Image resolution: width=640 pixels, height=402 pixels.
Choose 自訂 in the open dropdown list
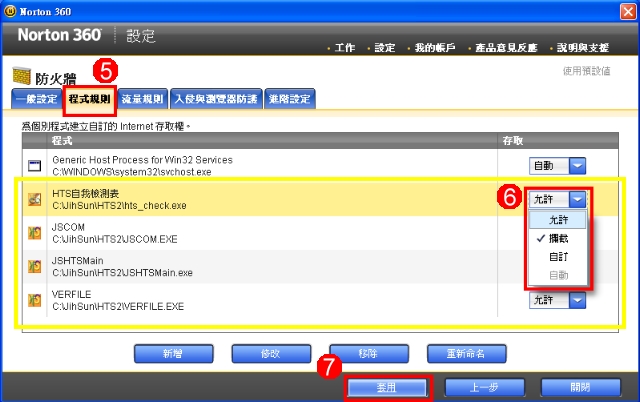coord(558,257)
